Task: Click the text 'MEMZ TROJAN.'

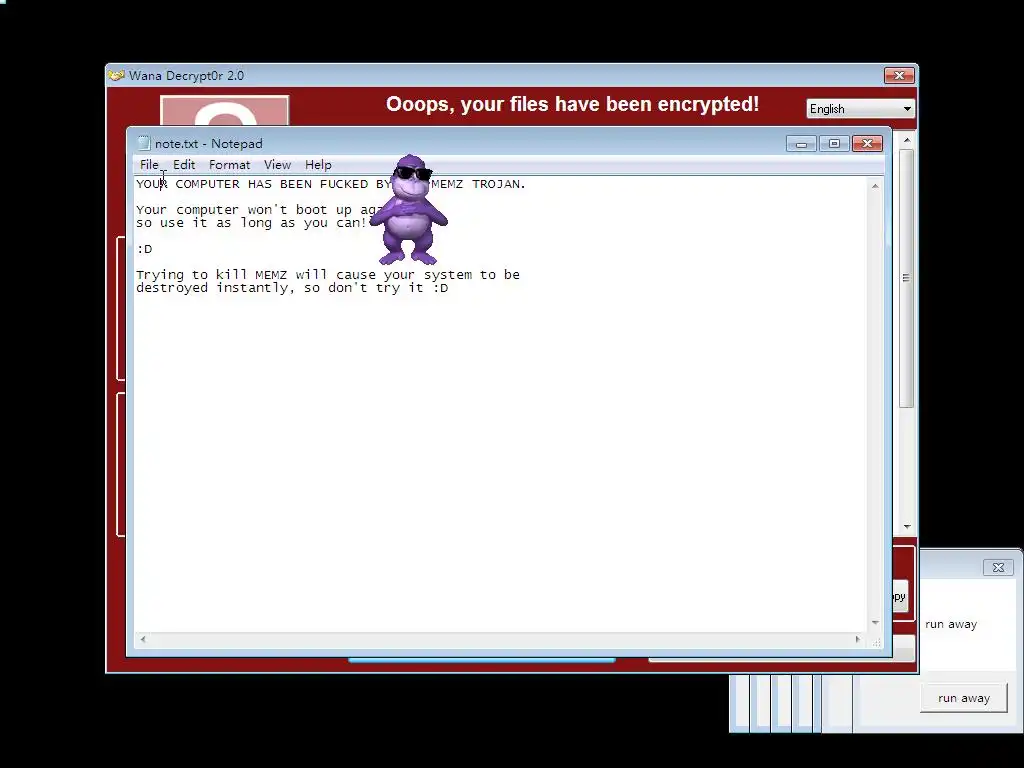Action: click(x=479, y=184)
